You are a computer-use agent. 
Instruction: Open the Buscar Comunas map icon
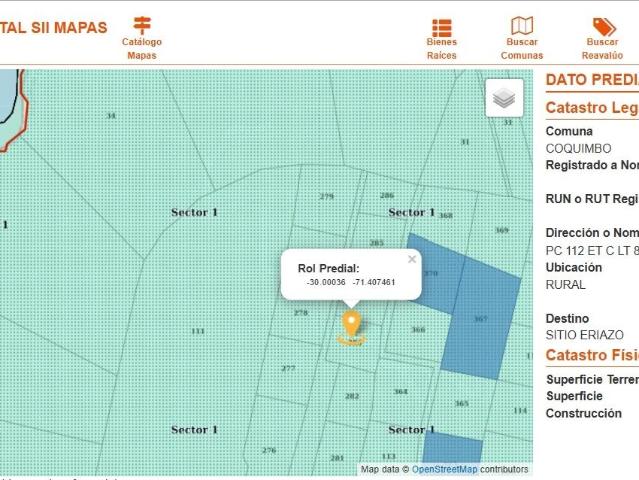tap(522, 26)
